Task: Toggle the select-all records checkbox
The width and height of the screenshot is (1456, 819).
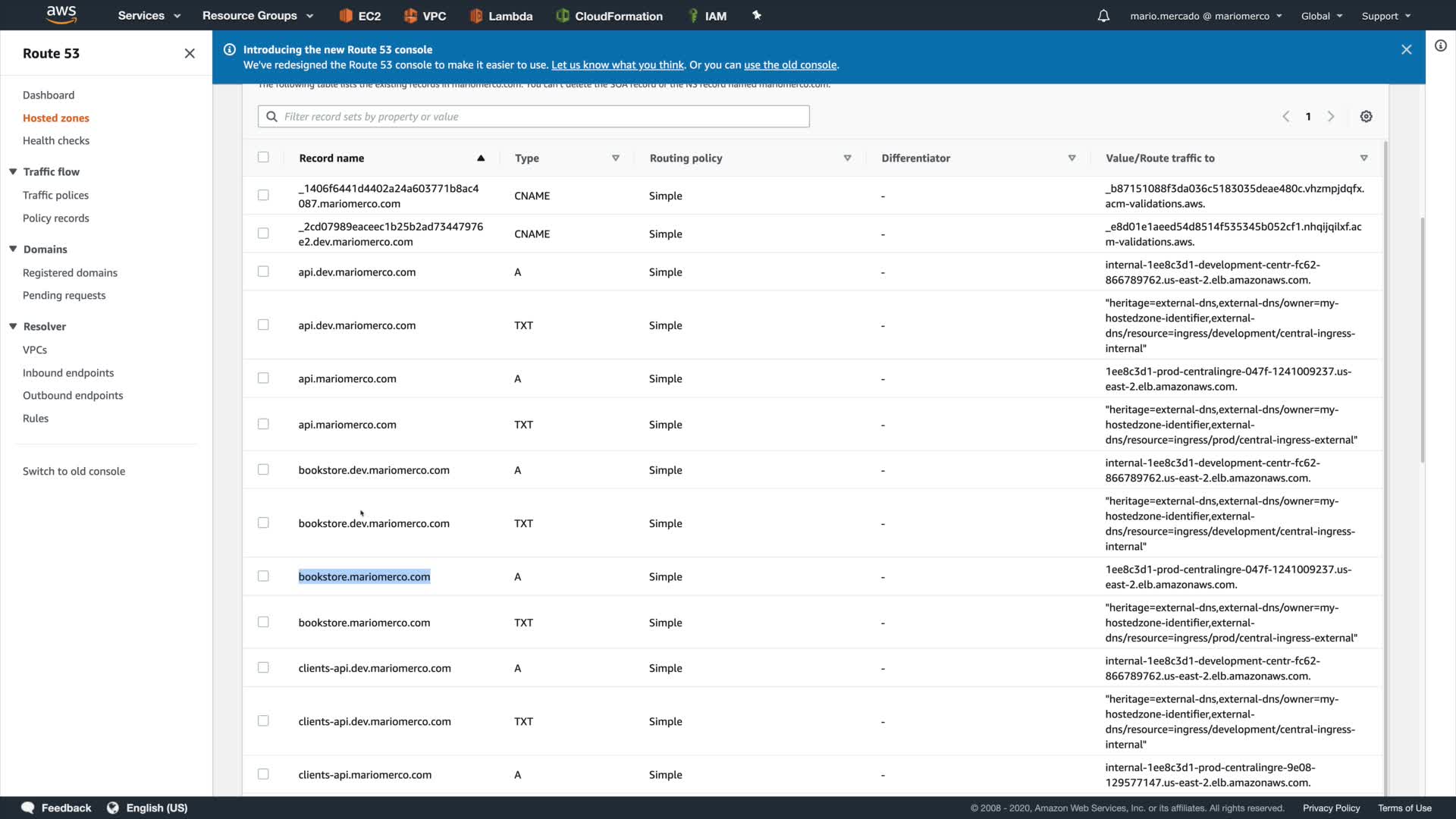Action: [263, 158]
